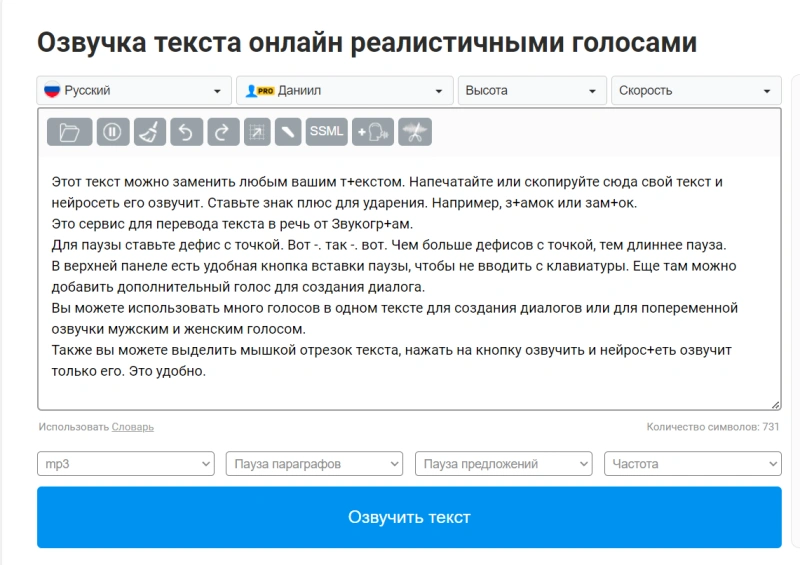Expand the Высота pitch dropdown
Viewport: 800px width, 565px height.
tap(532, 91)
